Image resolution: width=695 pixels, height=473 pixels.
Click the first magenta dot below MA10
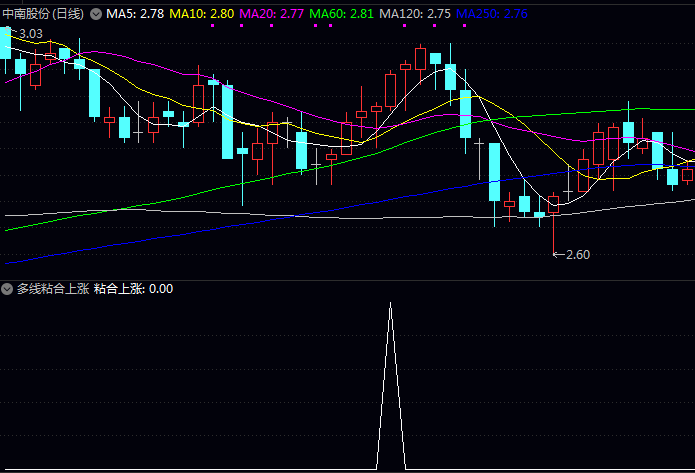coord(213,26)
